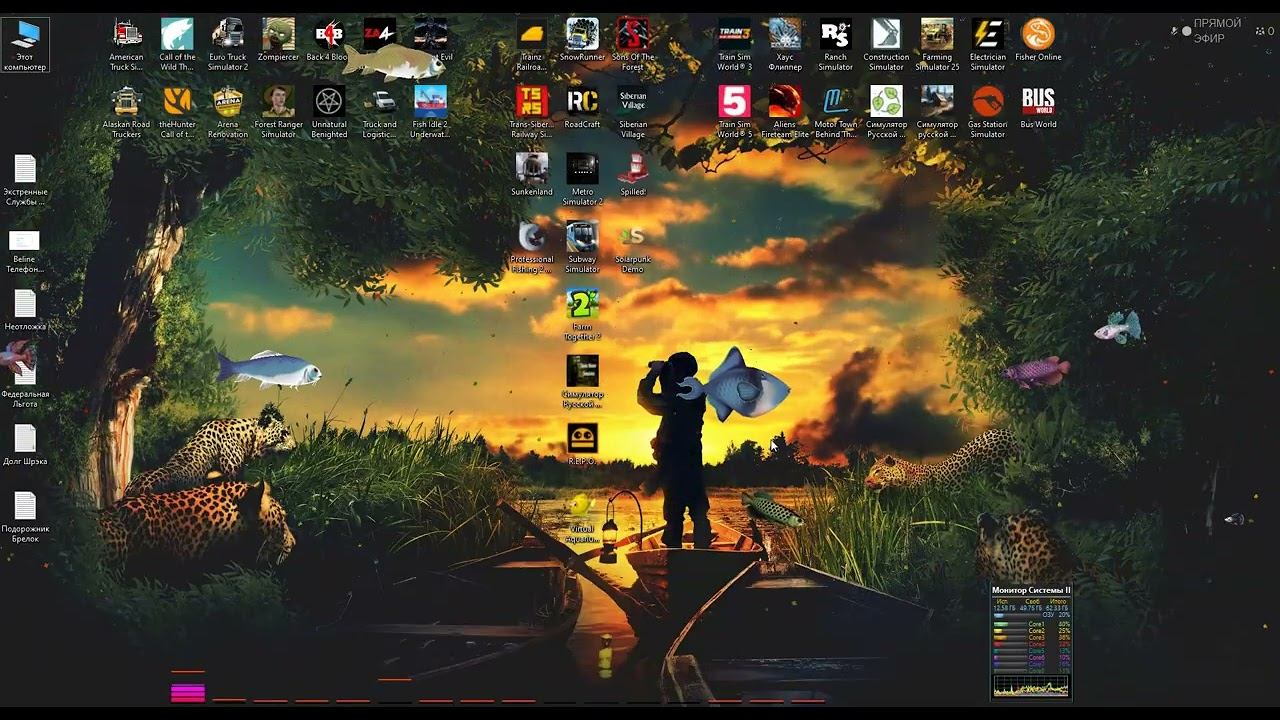Launch Metro Simulator 2 icon
The image size is (1280, 720).
coord(582,180)
